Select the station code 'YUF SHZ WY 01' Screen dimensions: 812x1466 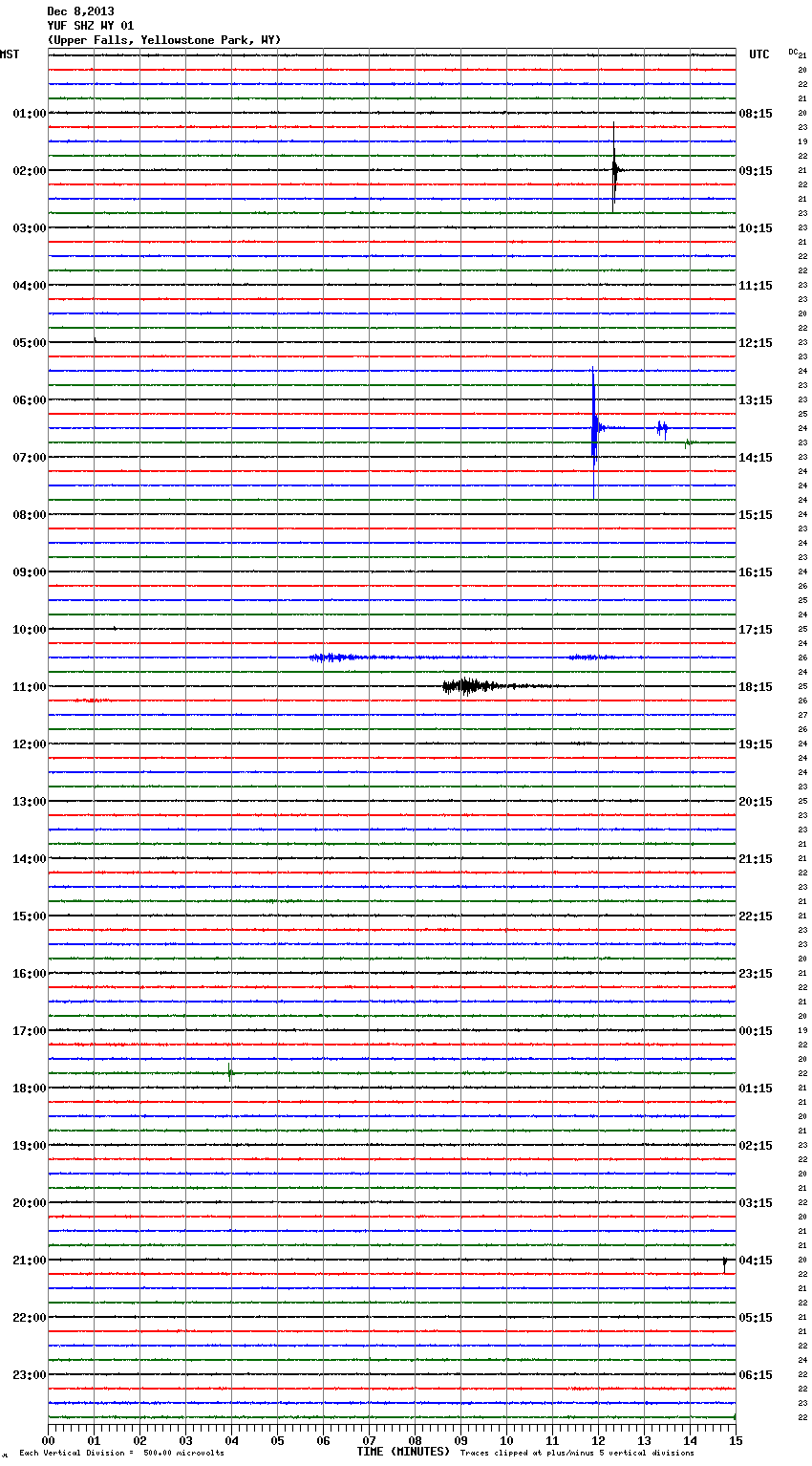tap(90, 26)
